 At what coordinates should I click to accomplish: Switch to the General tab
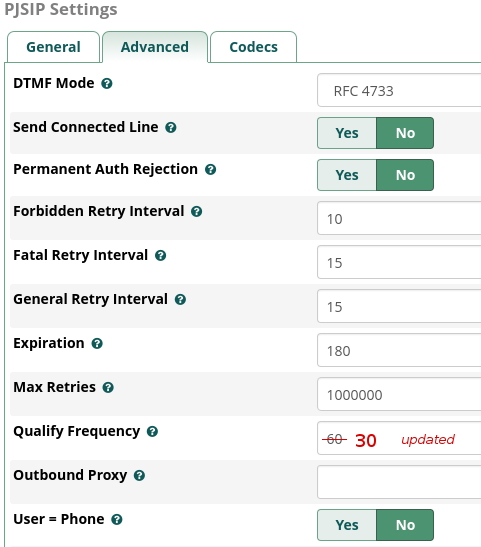[54, 47]
